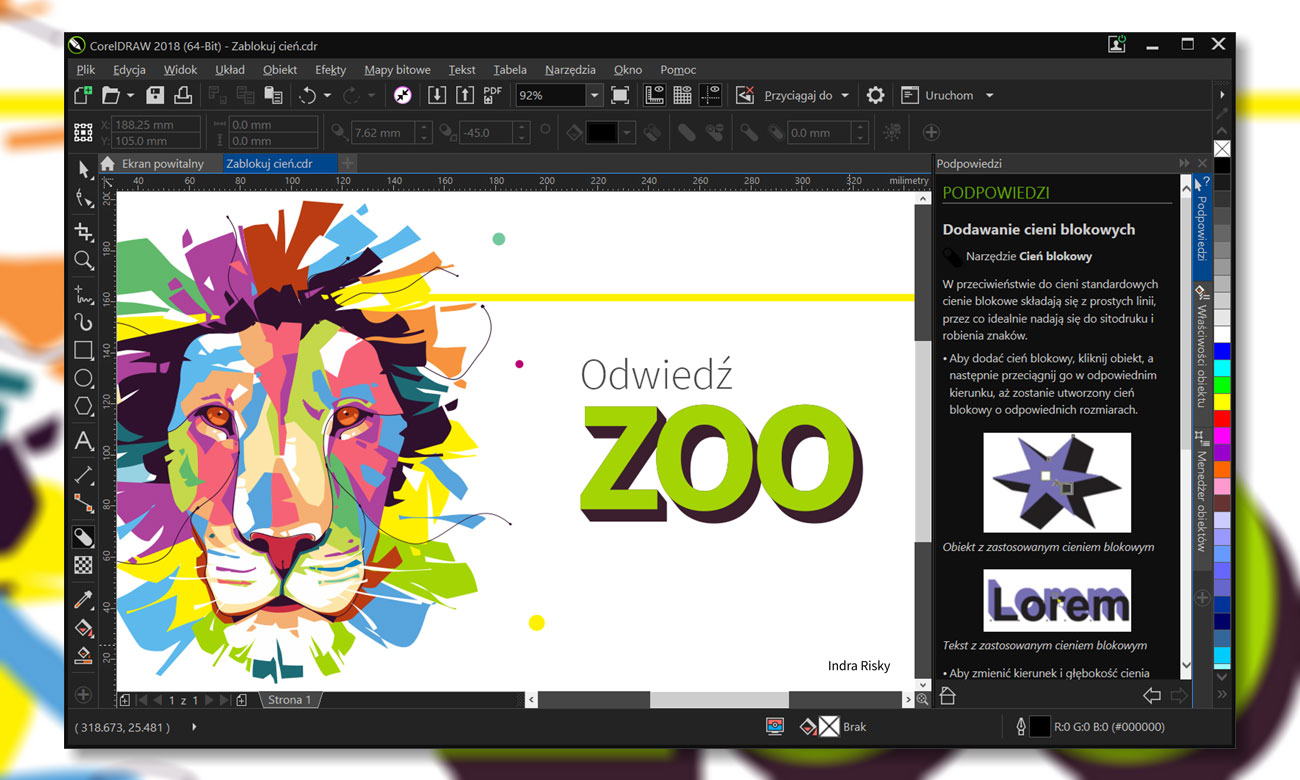Click the Import icon
This screenshot has width=1300, height=780.
[x=437, y=95]
